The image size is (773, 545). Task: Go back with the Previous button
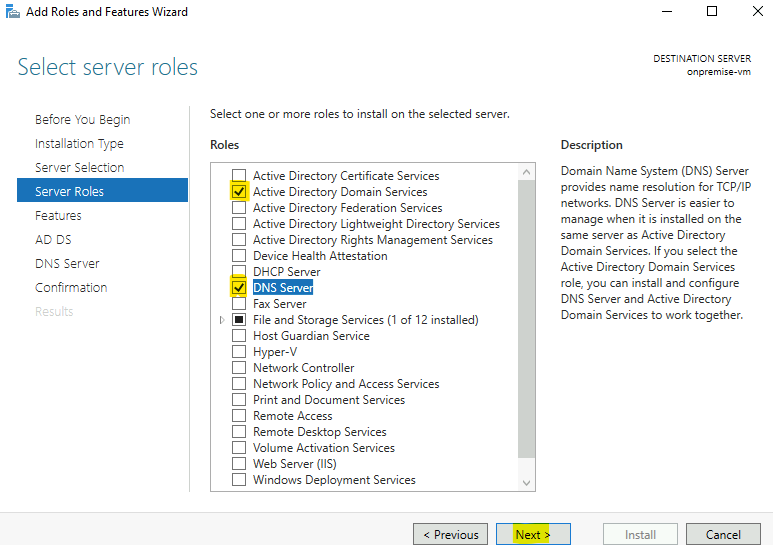coord(451,535)
